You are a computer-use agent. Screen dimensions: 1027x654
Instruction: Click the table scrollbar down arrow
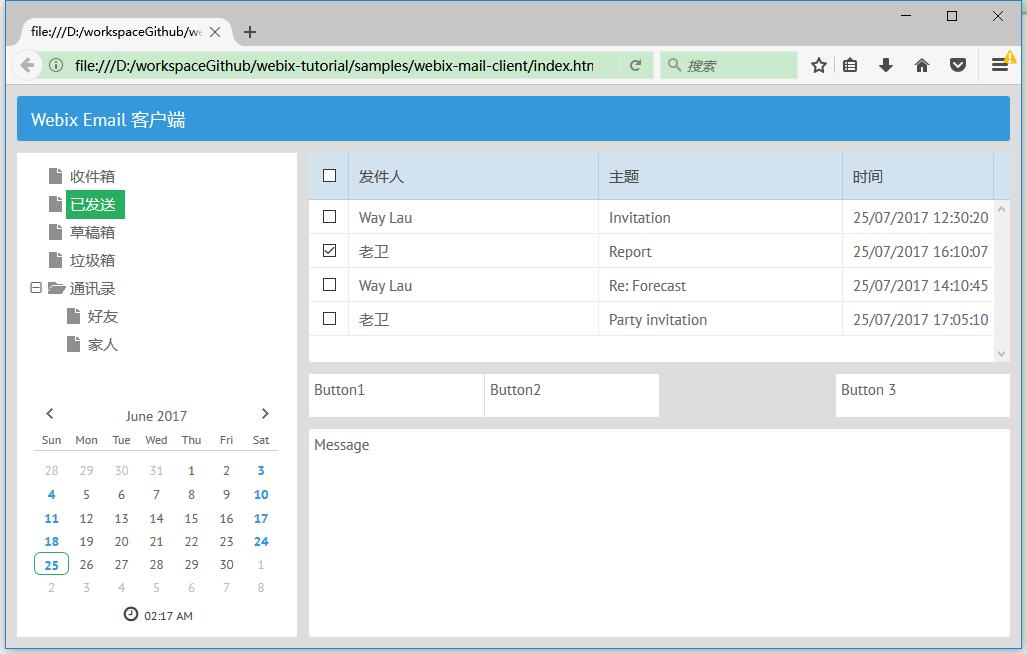1001,354
